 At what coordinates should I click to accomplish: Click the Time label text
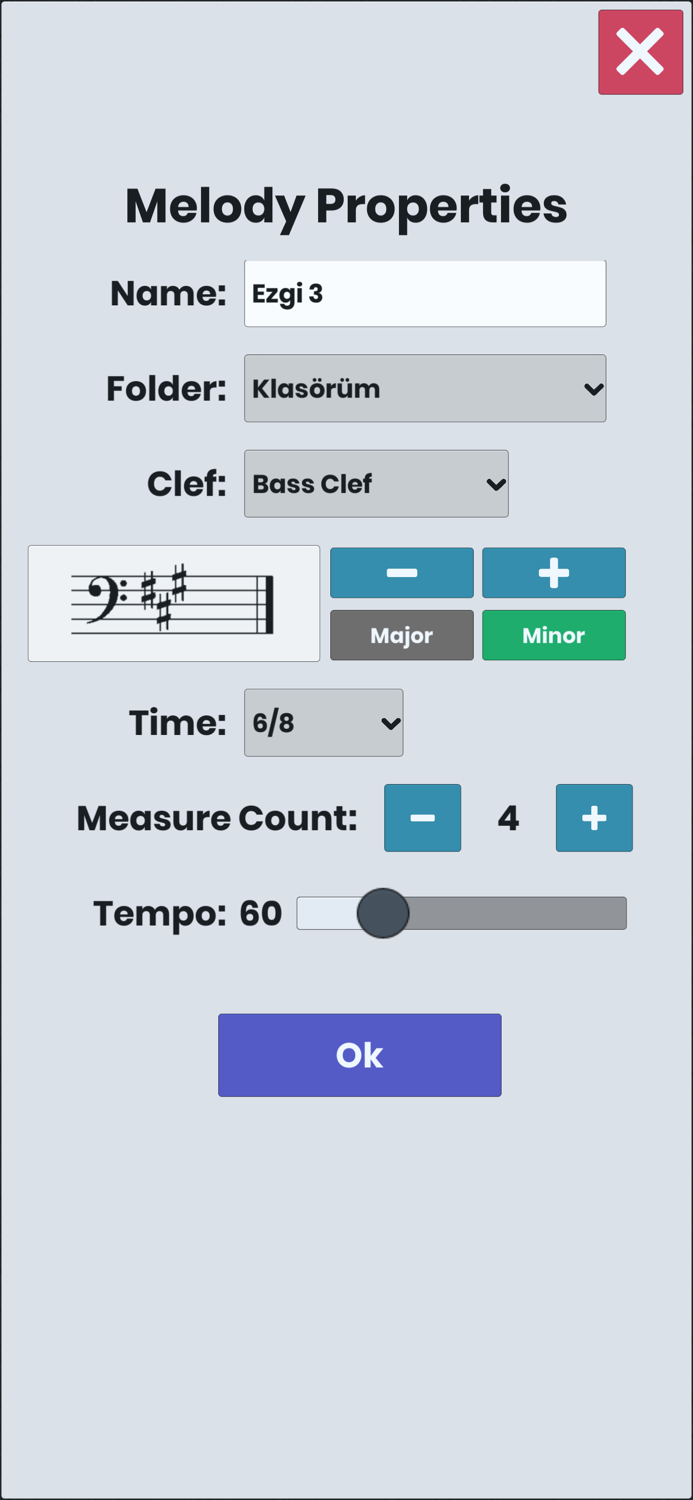[x=178, y=723]
